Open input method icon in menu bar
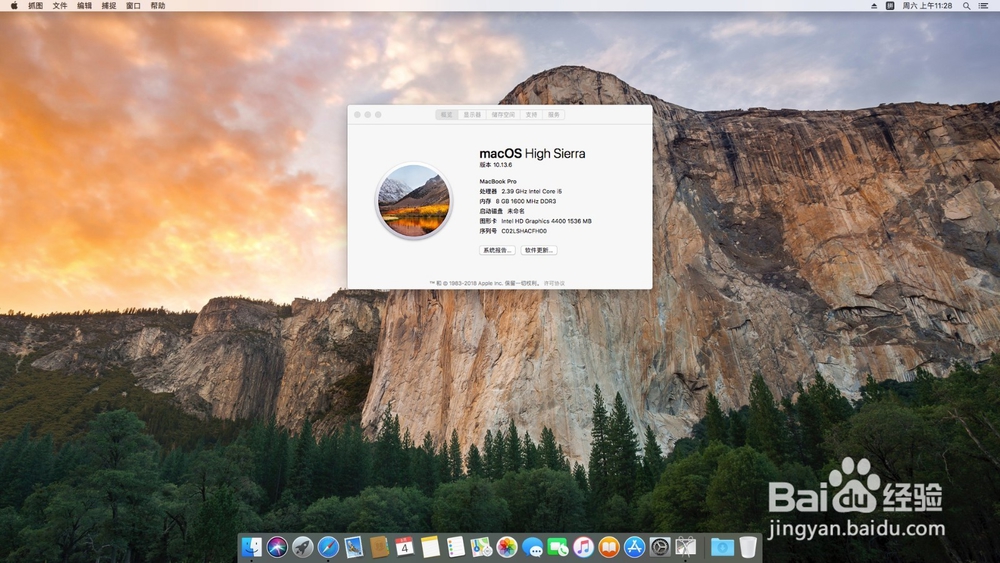This screenshot has height=563, width=1000. (x=890, y=5)
